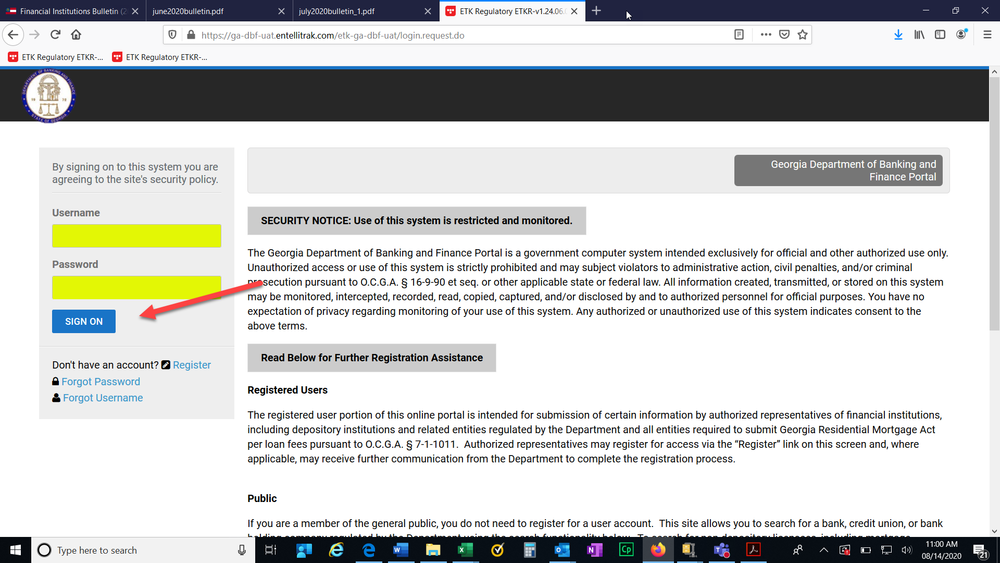
Task: Click the Save to Pocket icon
Action: tap(785, 34)
